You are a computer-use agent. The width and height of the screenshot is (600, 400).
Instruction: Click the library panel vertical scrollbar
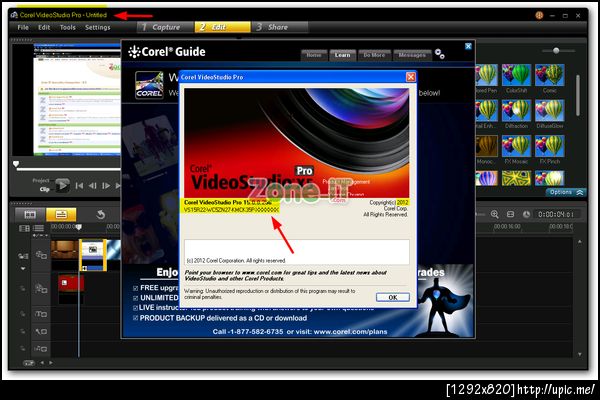pyautogui.click(x=578, y=95)
